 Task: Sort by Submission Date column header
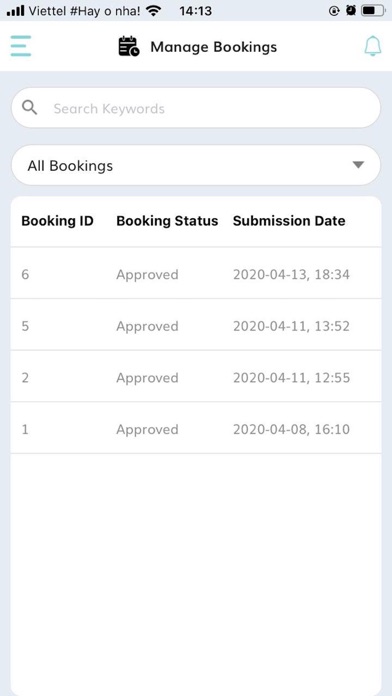(x=289, y=221)
